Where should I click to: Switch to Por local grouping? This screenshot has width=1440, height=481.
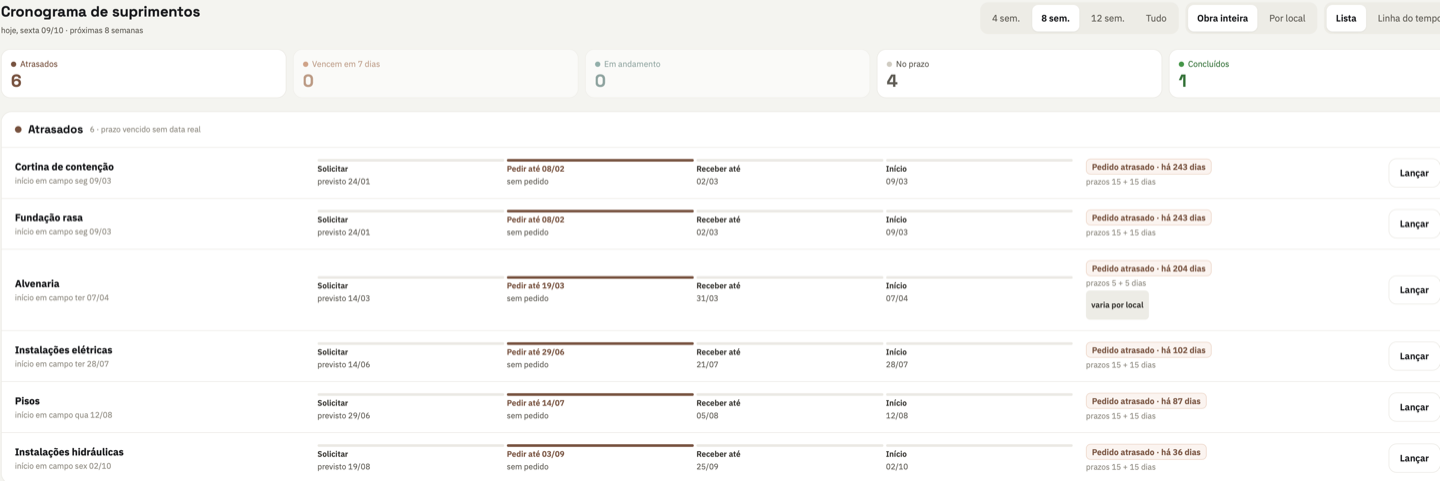pos(1287,18)
